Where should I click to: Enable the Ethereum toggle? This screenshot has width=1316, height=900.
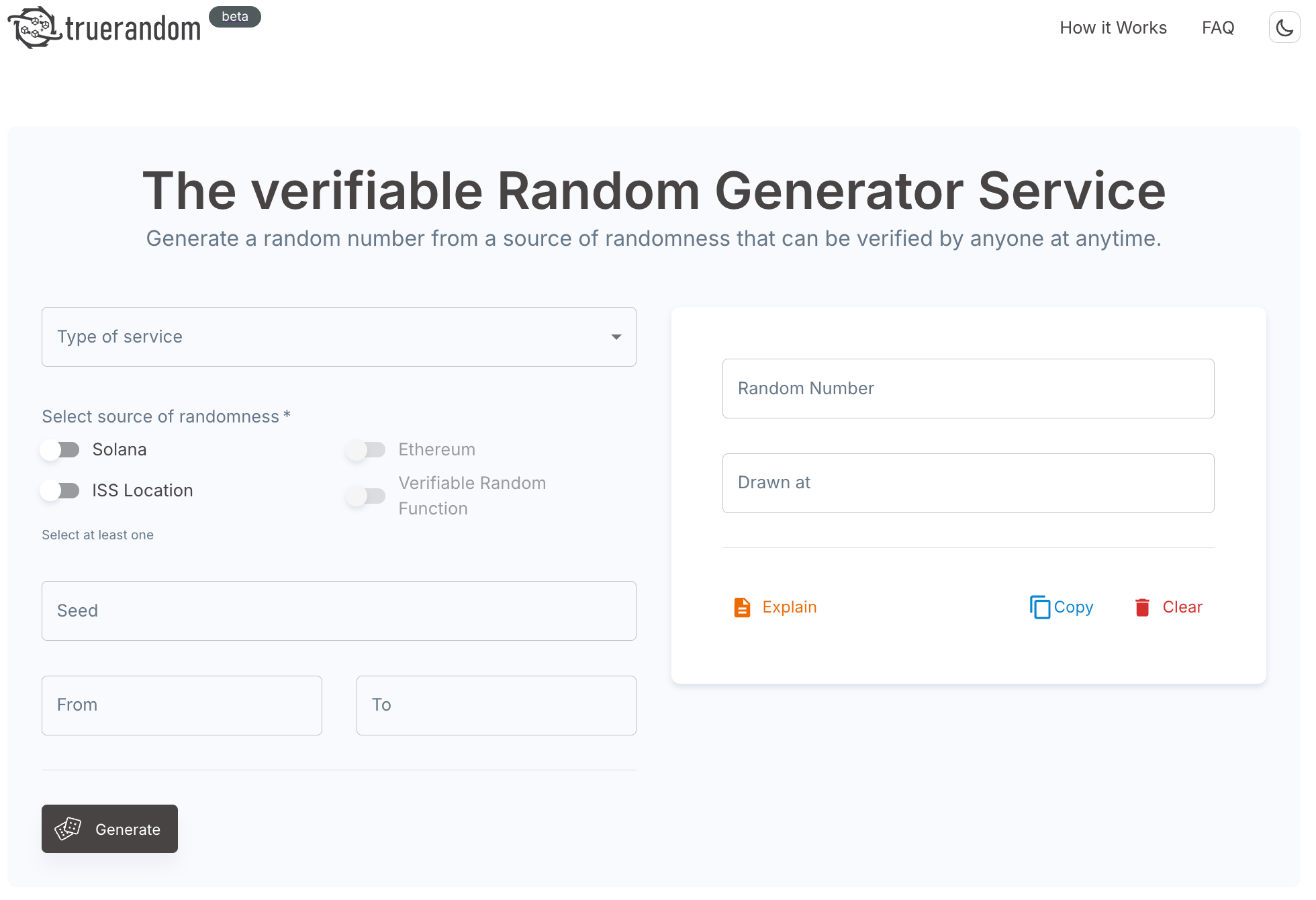click(x=367, y=449)
